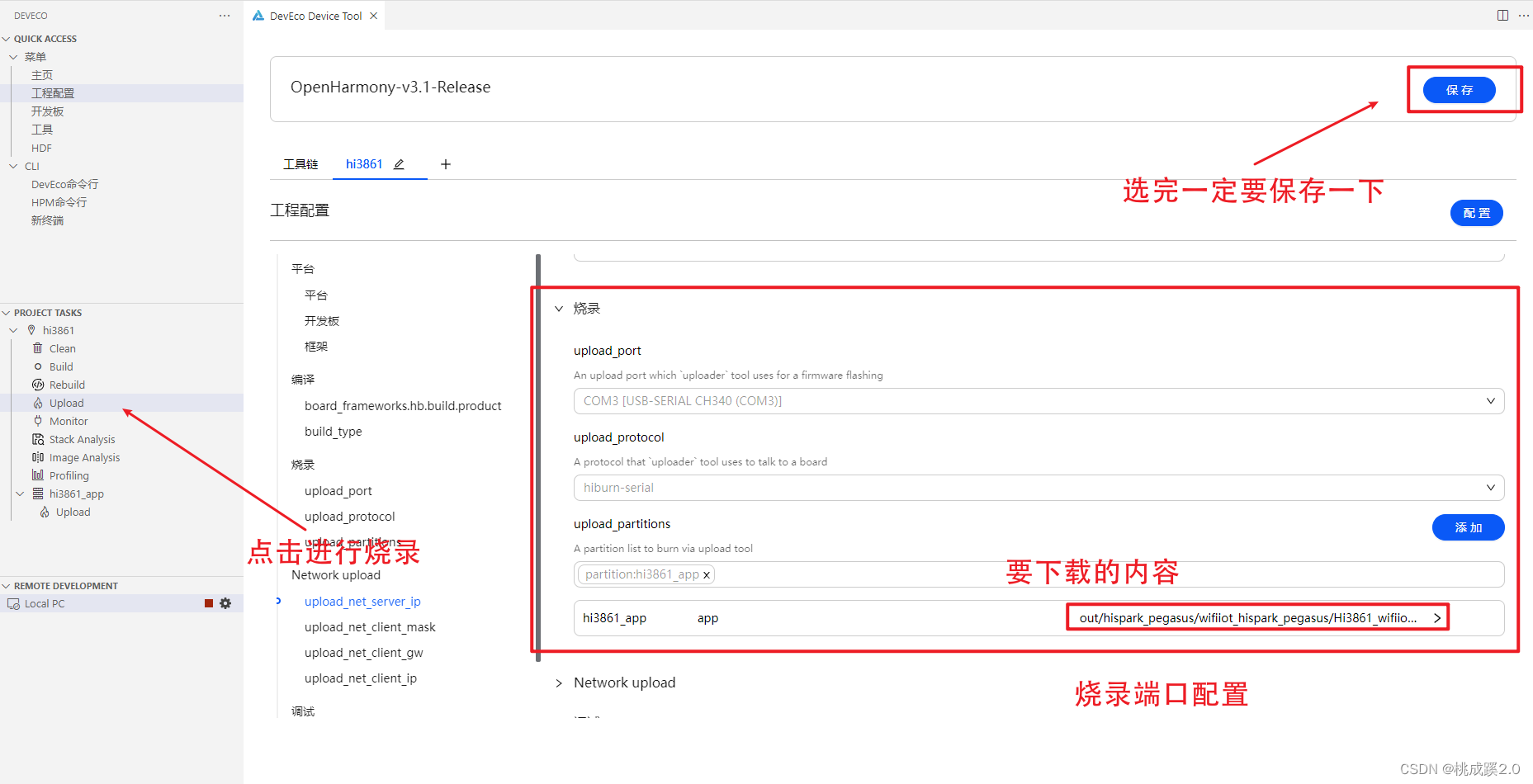Open 新终端 under CLI
1533x784 pixels.
47,220
